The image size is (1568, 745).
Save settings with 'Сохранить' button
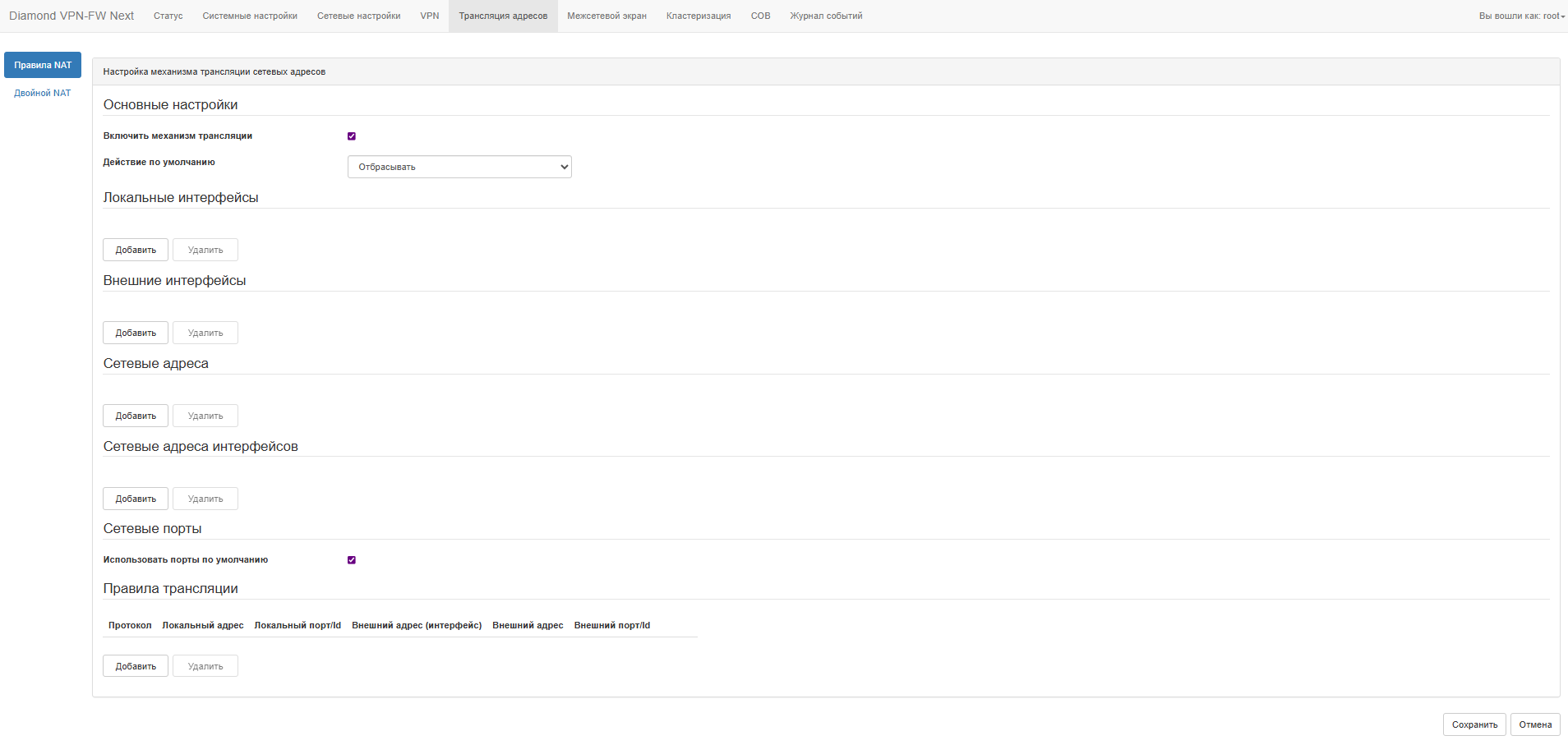[x=1474, y=724]
